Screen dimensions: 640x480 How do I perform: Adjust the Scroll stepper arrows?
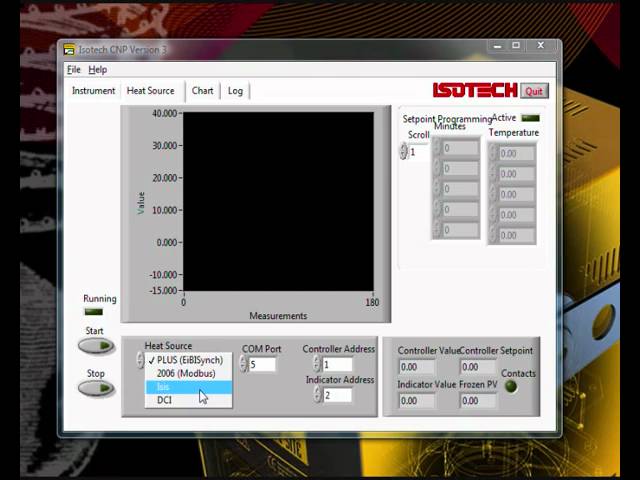click(x=404, y=151)
